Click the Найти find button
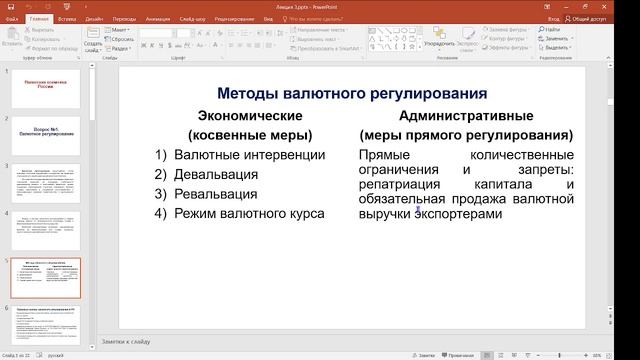This screenshot has width=640, height=360. tap(549, 29)
